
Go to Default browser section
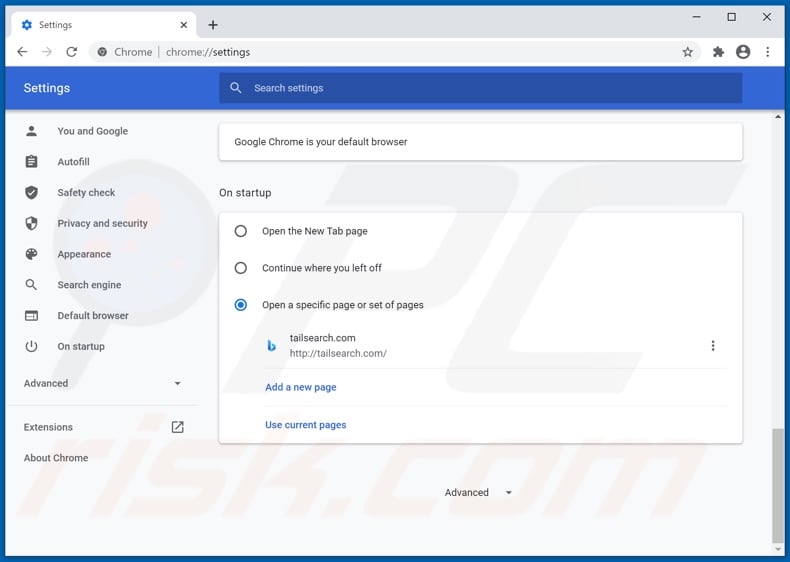[93, 316]
